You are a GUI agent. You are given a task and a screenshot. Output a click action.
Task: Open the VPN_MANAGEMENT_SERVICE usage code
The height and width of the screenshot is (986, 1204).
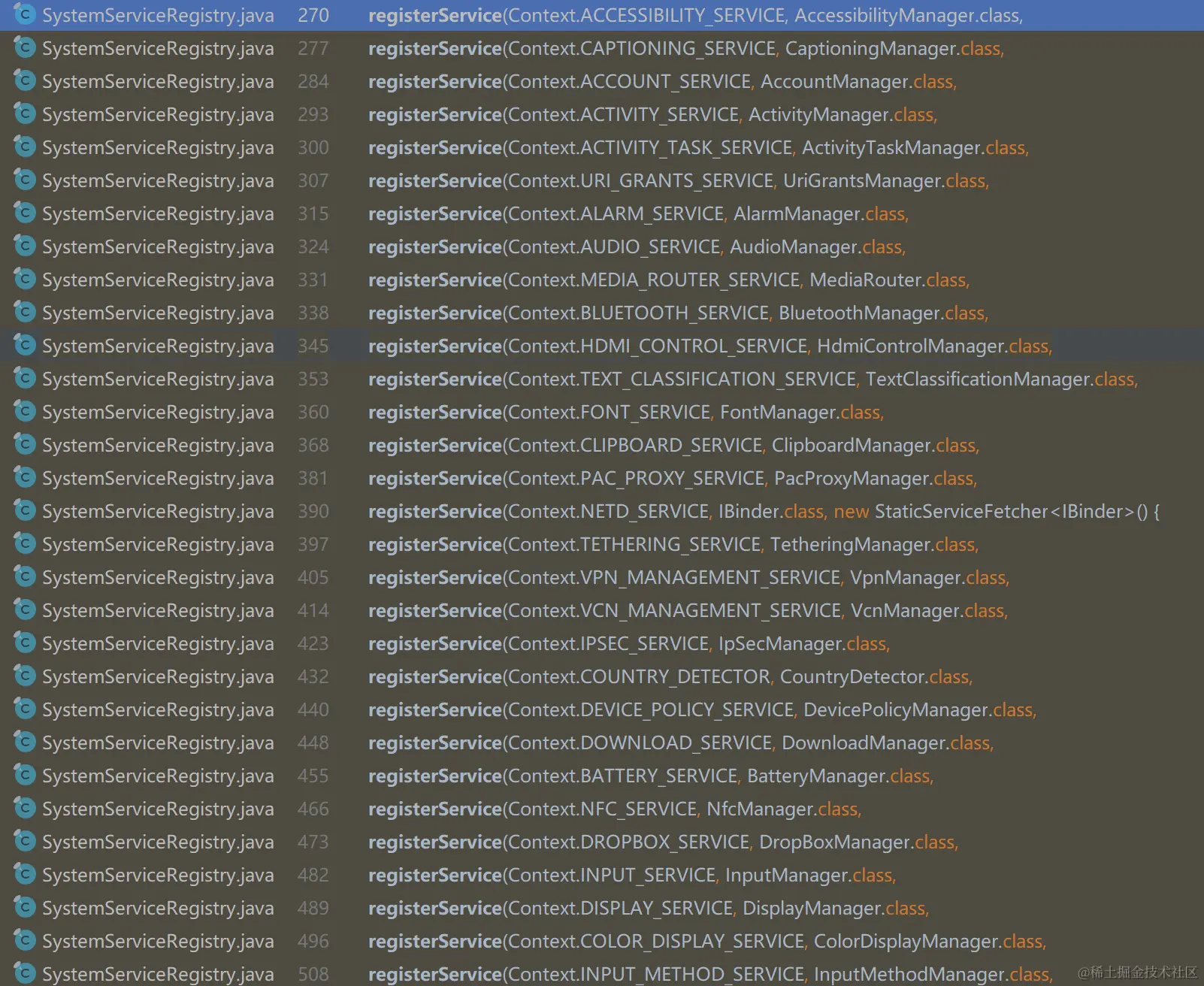688,578
